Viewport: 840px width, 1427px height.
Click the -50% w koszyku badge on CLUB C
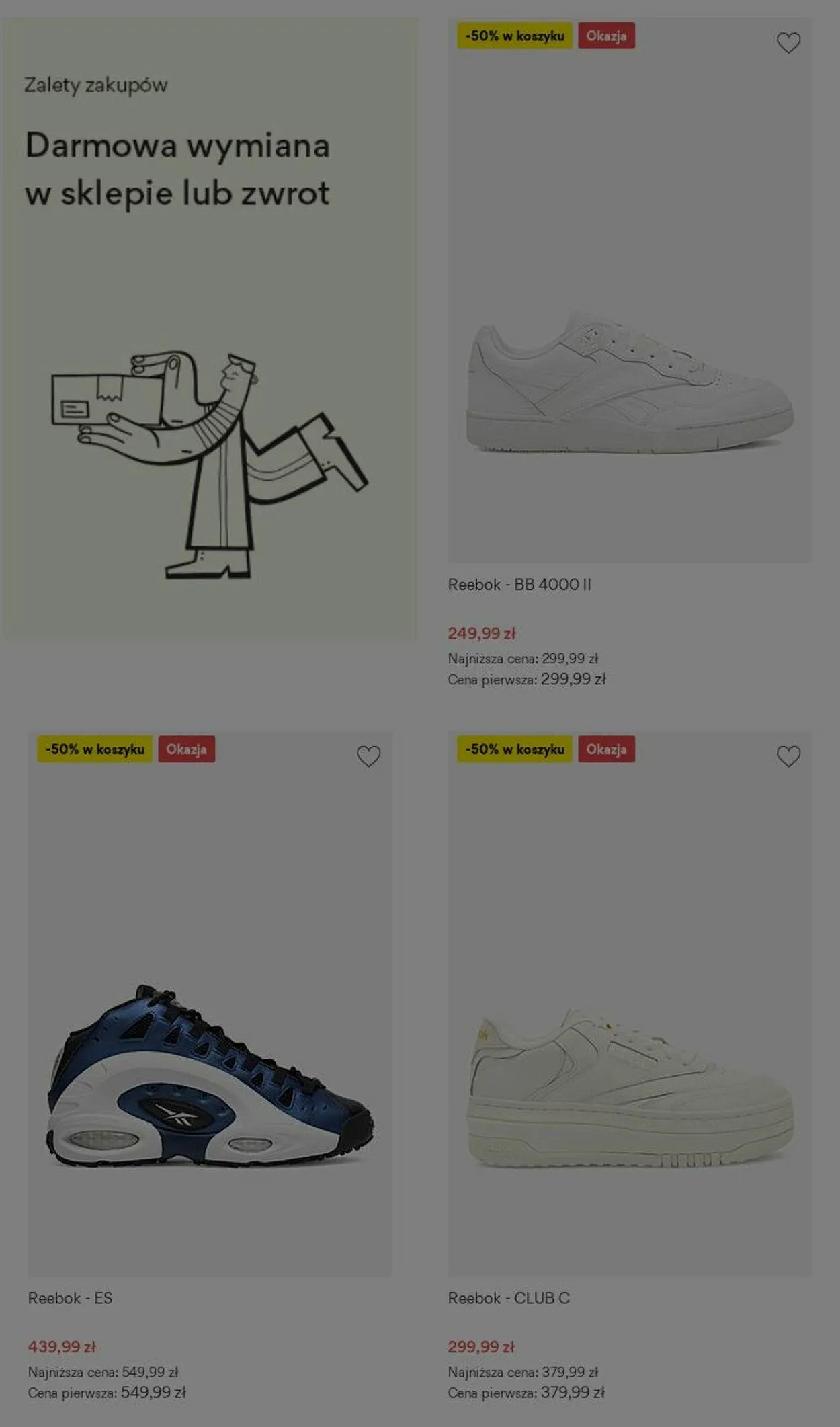(515, 749)
